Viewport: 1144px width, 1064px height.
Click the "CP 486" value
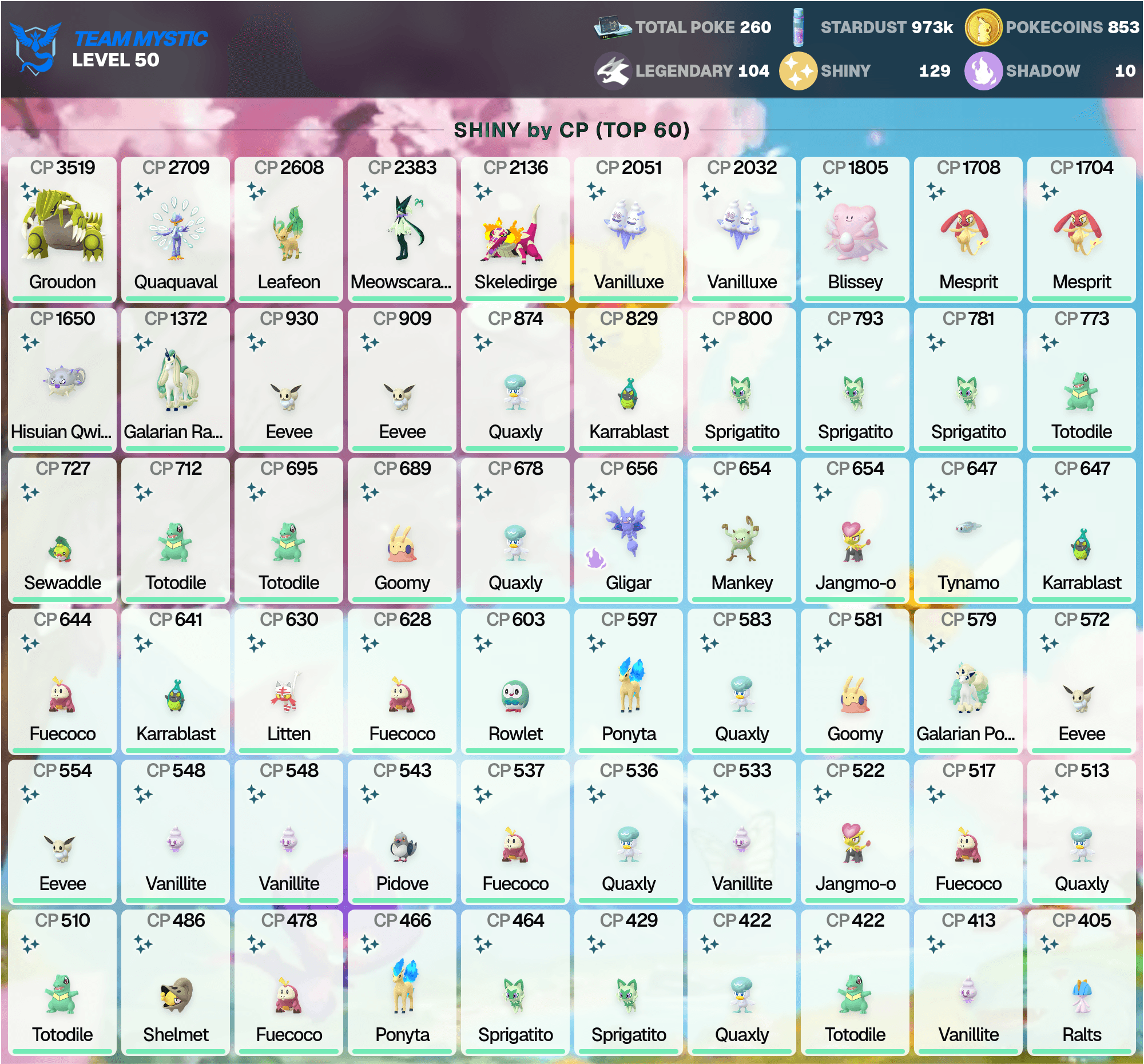[x=176, y=920]
